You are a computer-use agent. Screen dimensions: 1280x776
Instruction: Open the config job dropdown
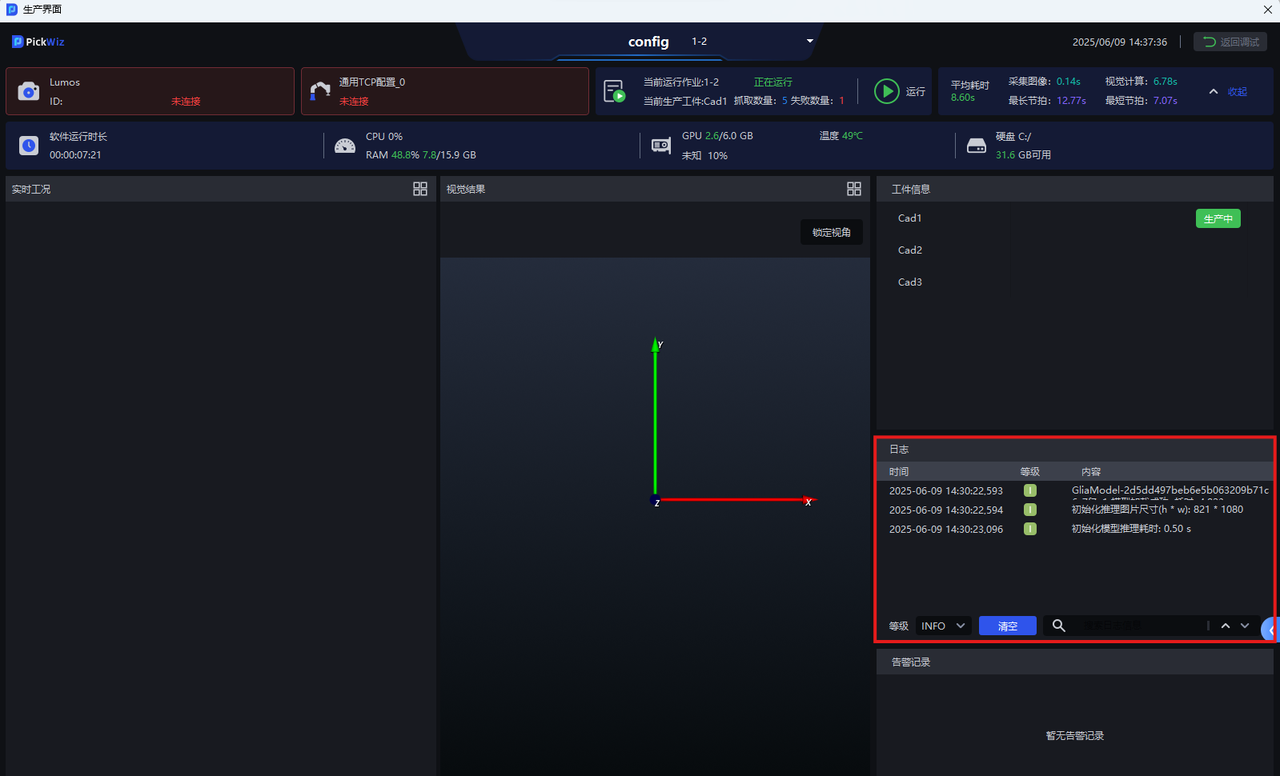tap(810, 42)
